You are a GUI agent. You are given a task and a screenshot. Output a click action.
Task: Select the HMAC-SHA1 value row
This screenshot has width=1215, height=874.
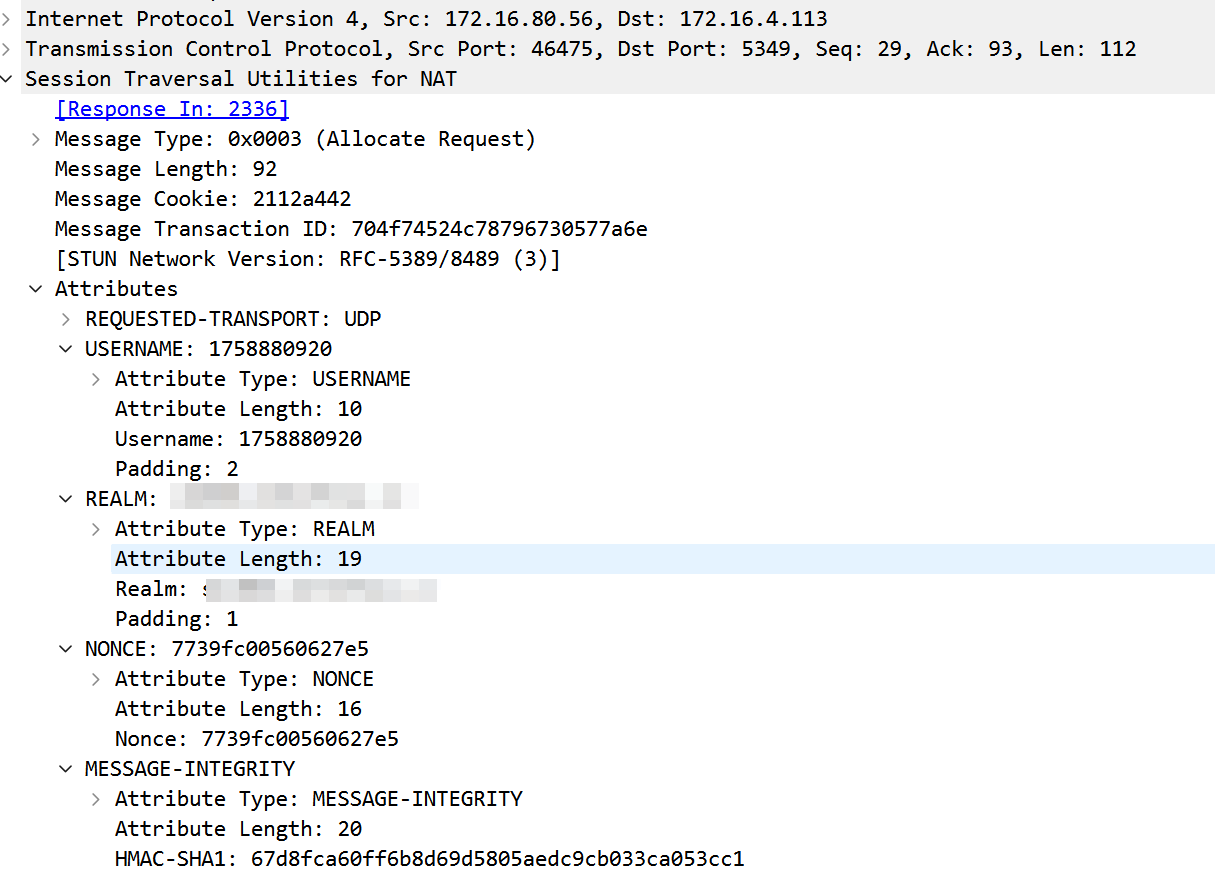(429, 859)
